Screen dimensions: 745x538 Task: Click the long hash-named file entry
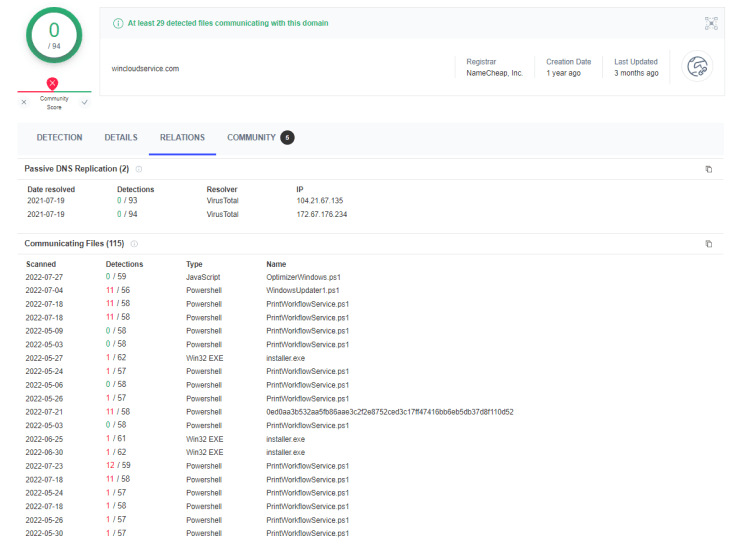[x=389, y=412]
